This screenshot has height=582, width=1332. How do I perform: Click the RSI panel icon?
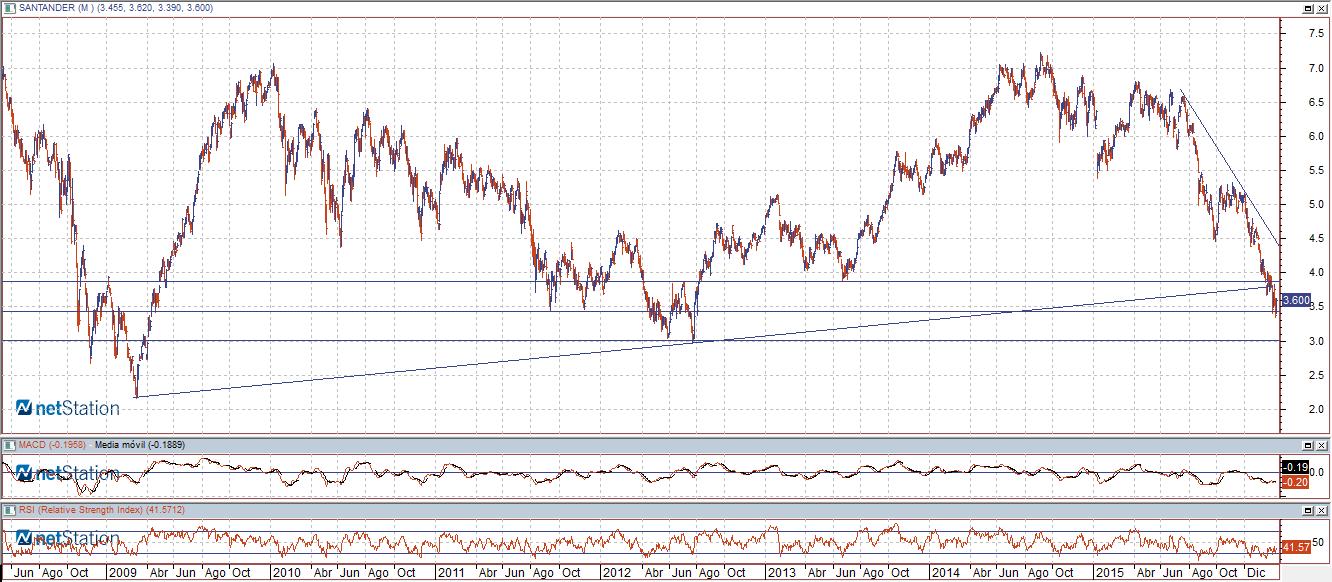coord(9,510)
